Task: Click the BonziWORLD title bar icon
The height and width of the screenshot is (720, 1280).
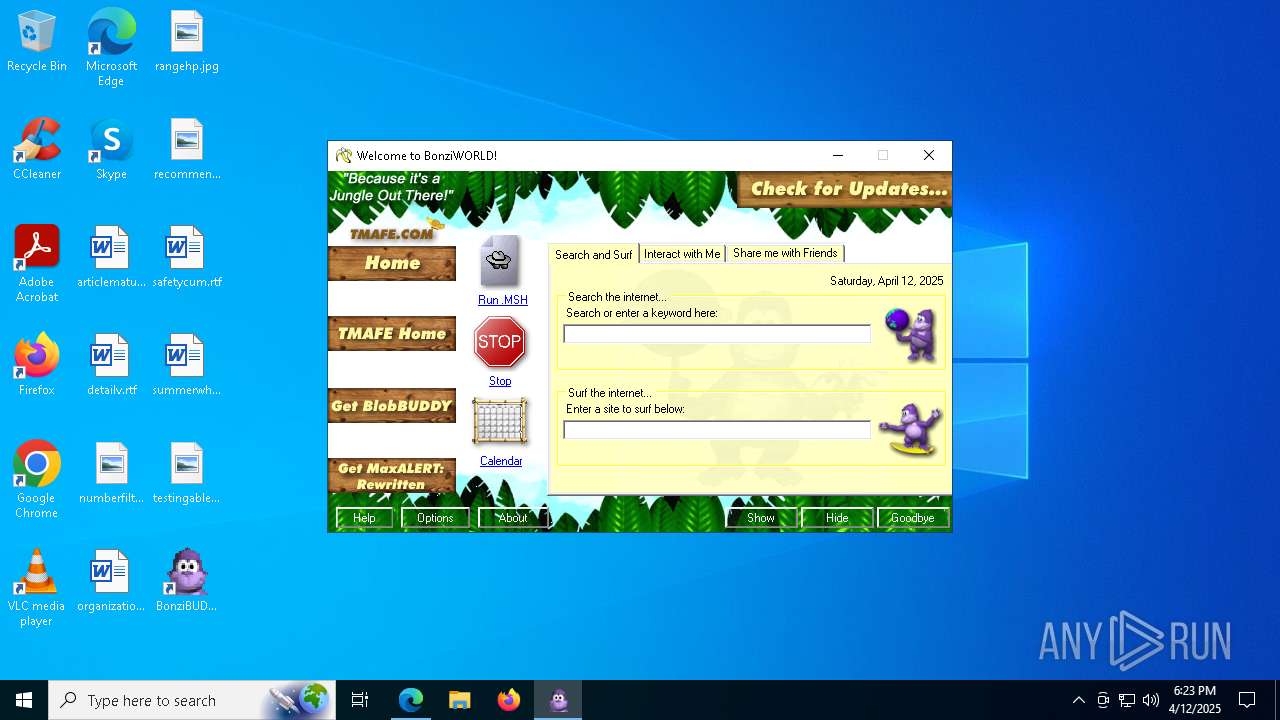Action: (x=344, y=155)
